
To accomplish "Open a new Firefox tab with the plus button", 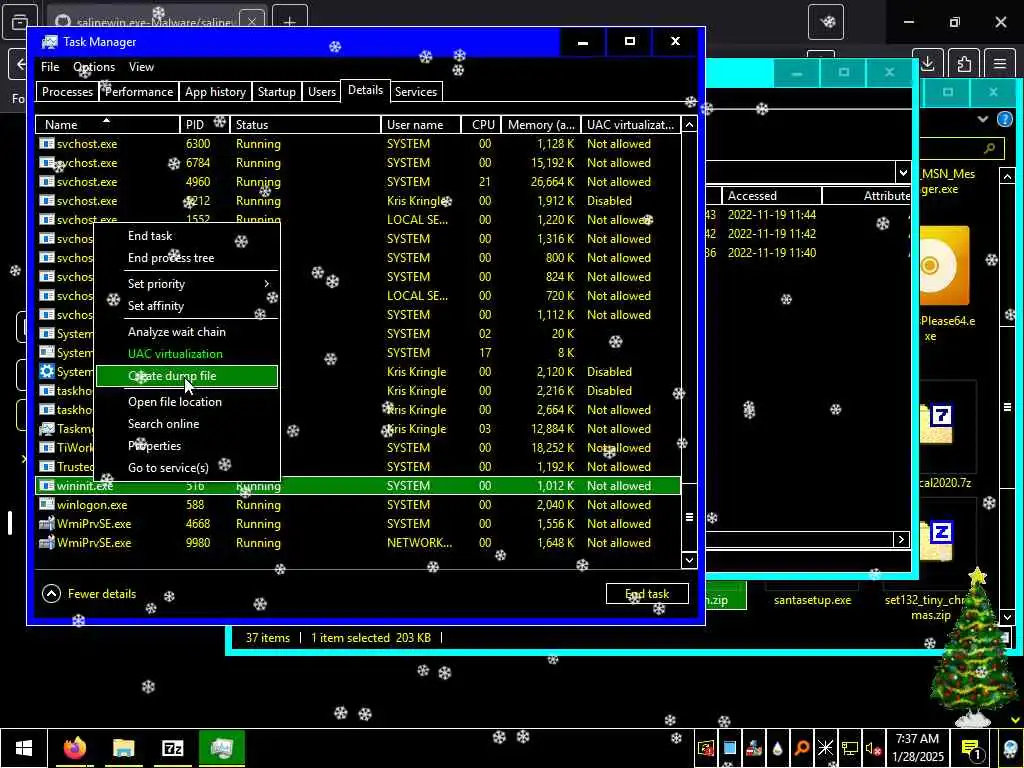I will point(290,22).
